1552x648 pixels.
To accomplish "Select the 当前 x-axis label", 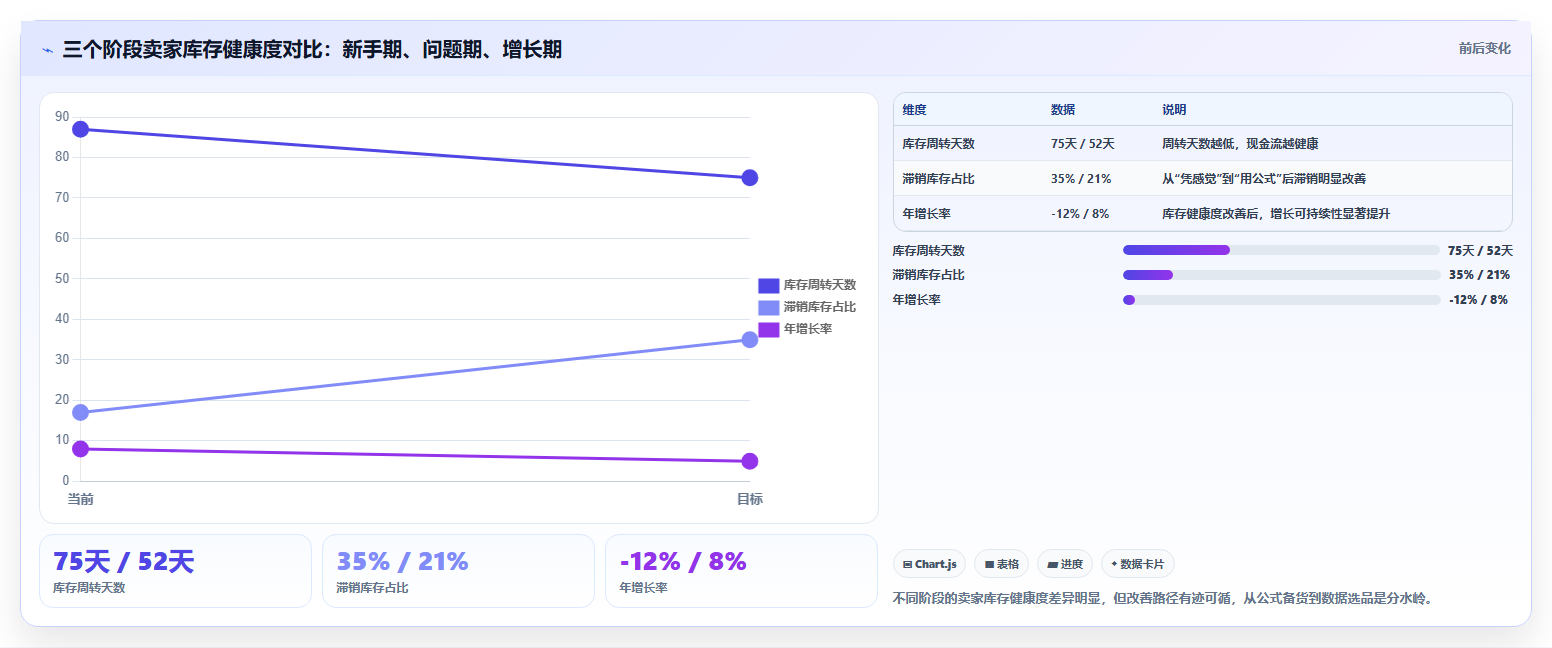I will (80, 499).
